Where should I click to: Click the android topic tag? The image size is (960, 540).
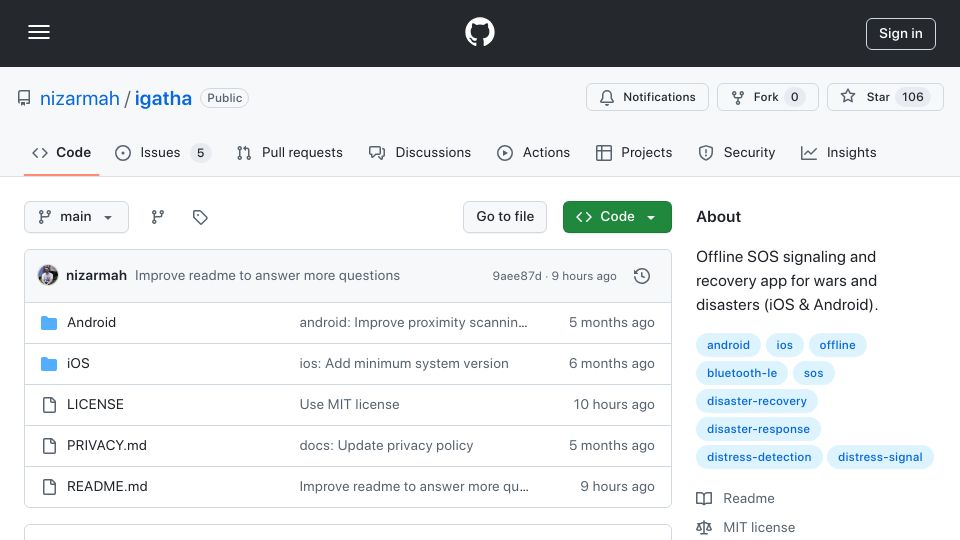(x=728, y=345)
